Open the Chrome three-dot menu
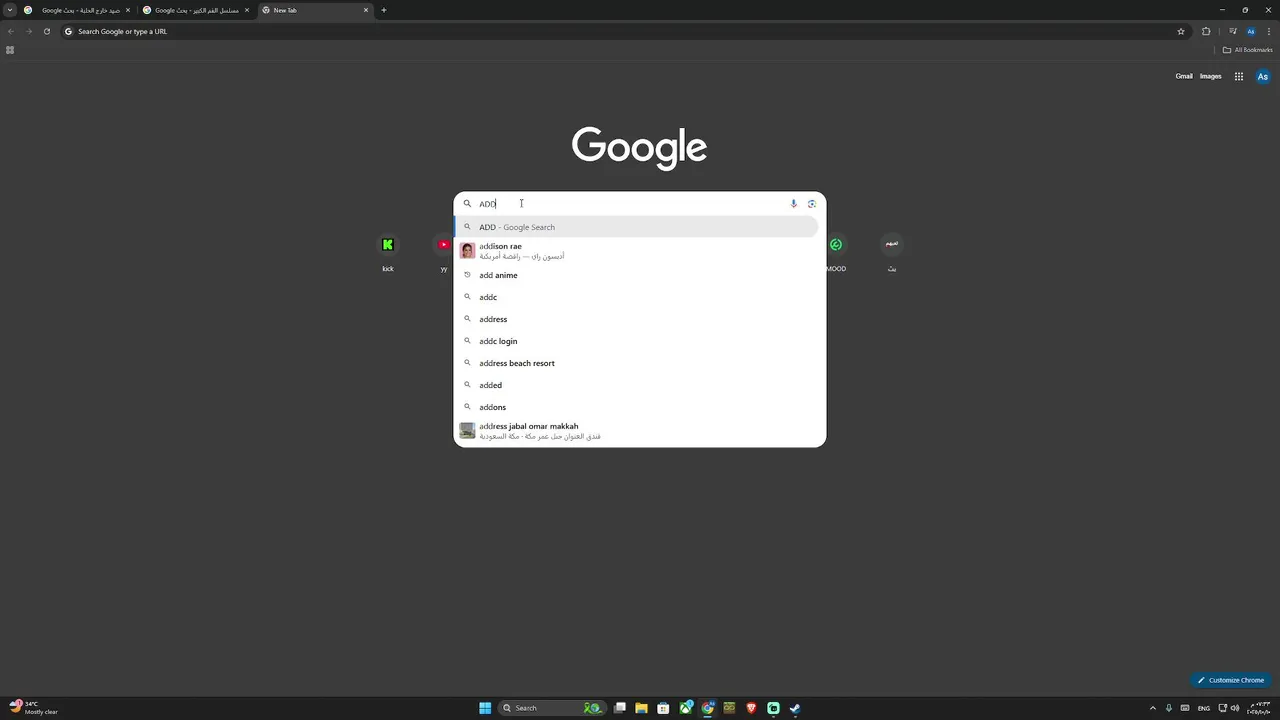The width and height of the screenshot is (1280, 720). pos(1268,31)
